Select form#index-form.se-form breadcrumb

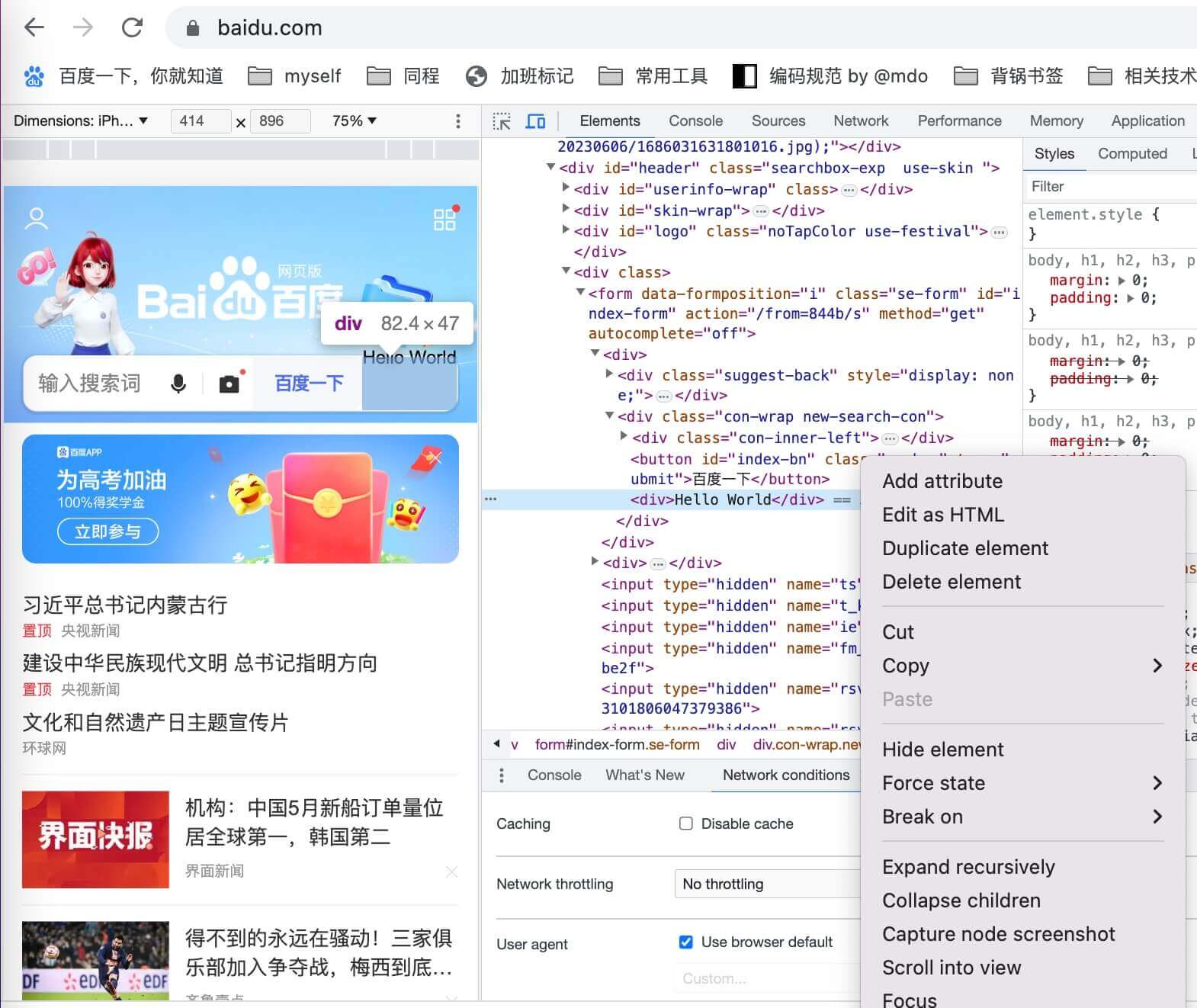coord(617,744)
